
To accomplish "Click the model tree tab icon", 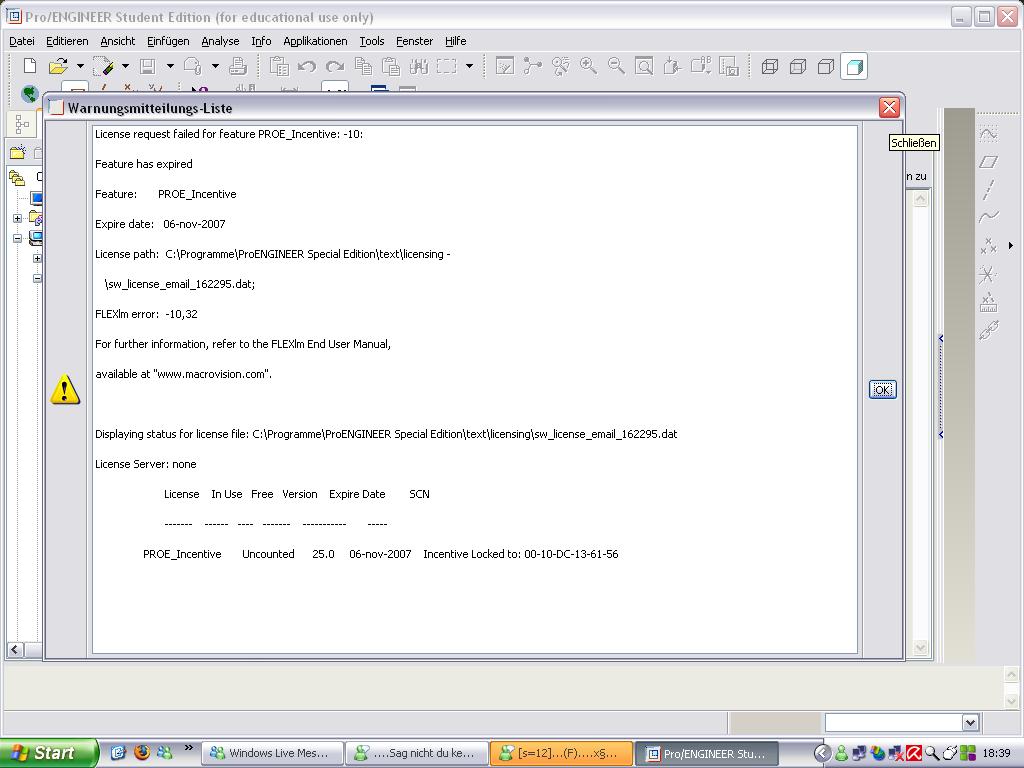I will click(x=22, y=123).
